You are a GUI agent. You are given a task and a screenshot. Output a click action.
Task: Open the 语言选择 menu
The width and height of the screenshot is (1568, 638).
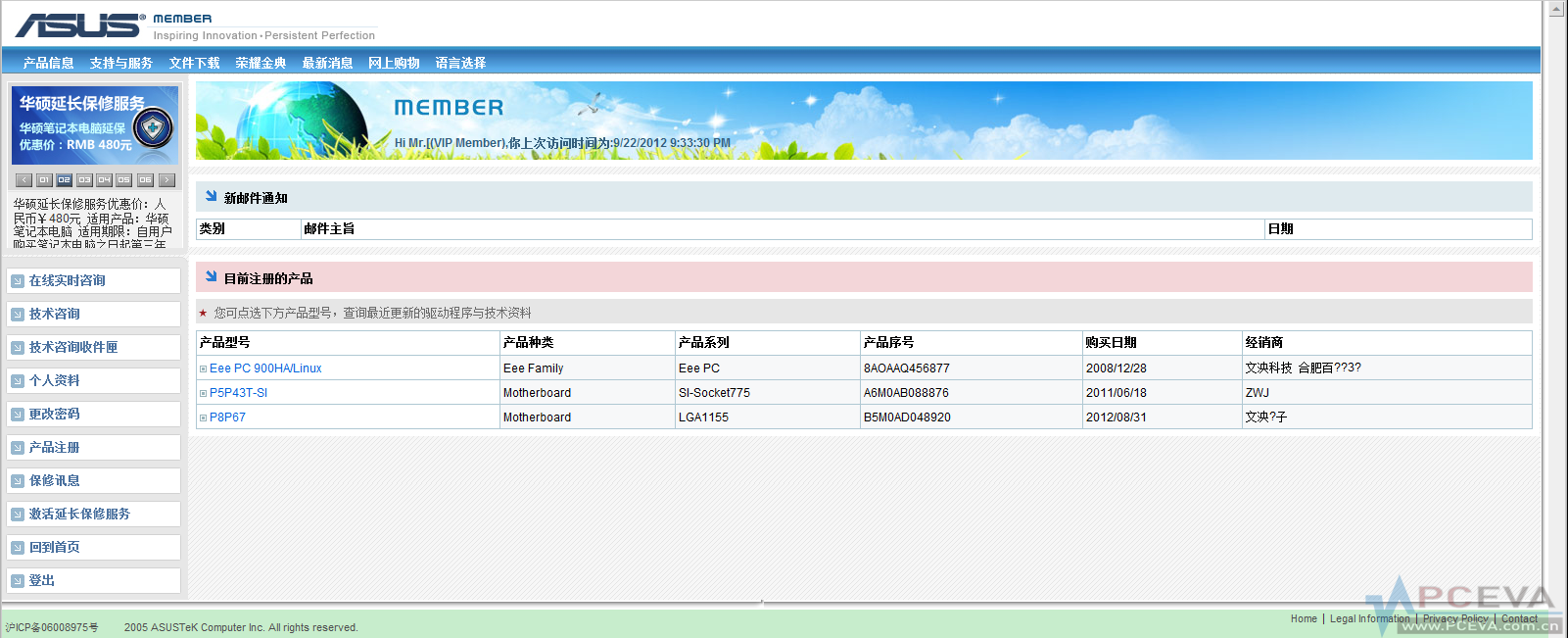click(460, 63)
